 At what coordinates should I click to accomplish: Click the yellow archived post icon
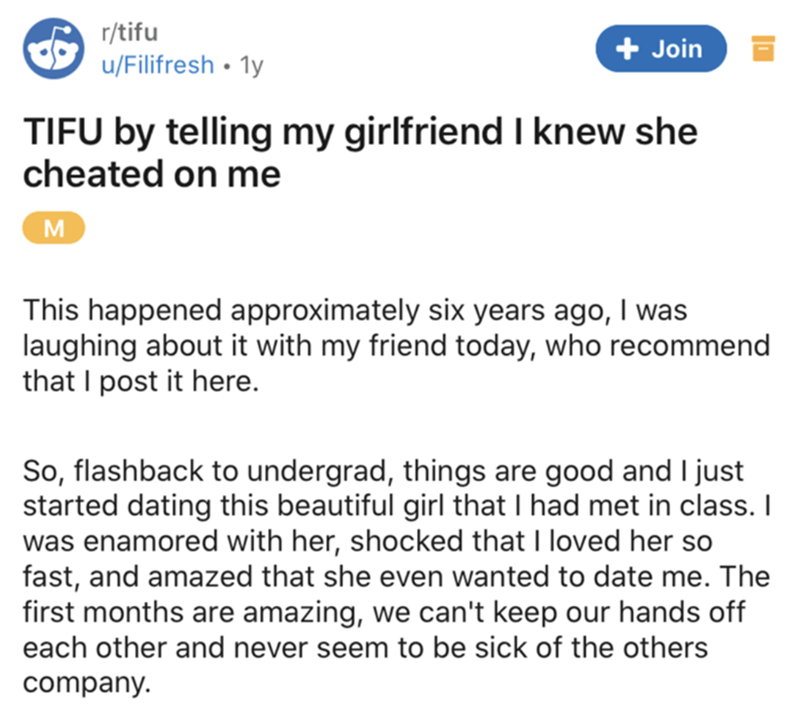click(761, 48)
